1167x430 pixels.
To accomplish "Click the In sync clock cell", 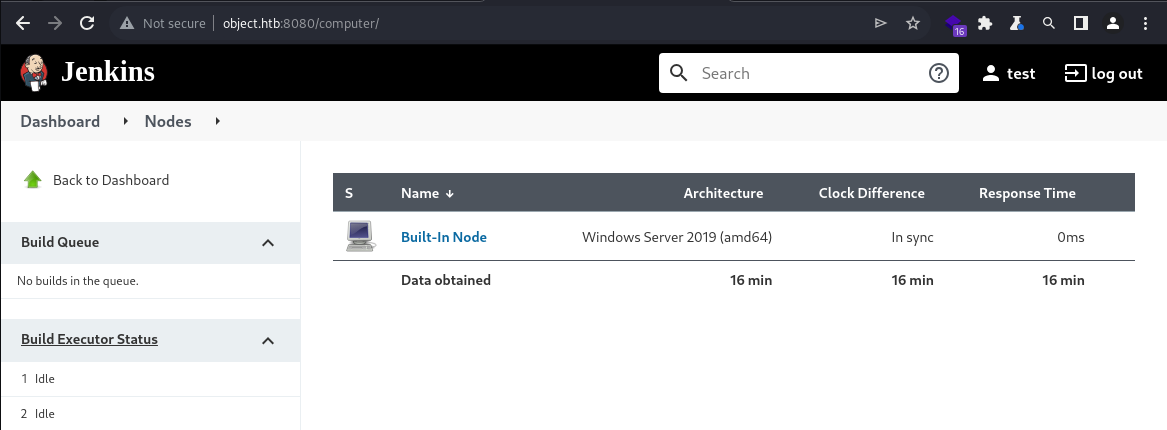I will (912, 237).
